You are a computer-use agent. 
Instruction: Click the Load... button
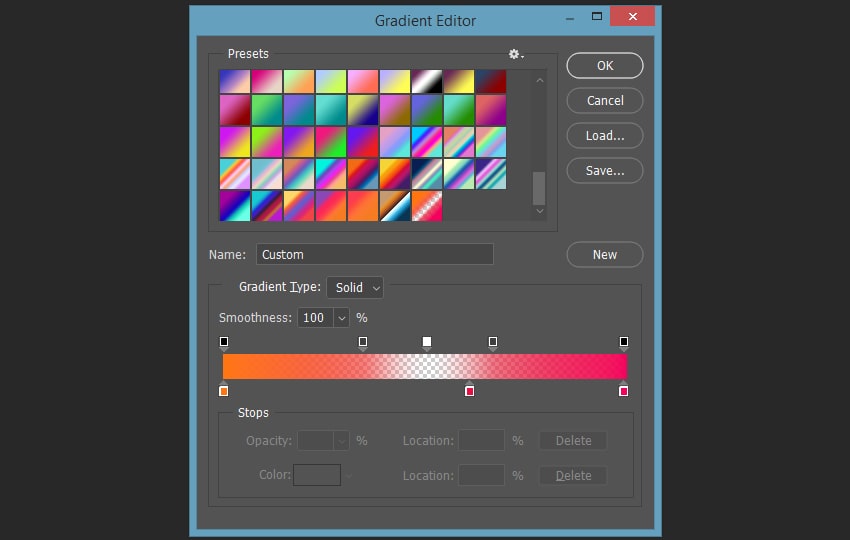point(605,136)
